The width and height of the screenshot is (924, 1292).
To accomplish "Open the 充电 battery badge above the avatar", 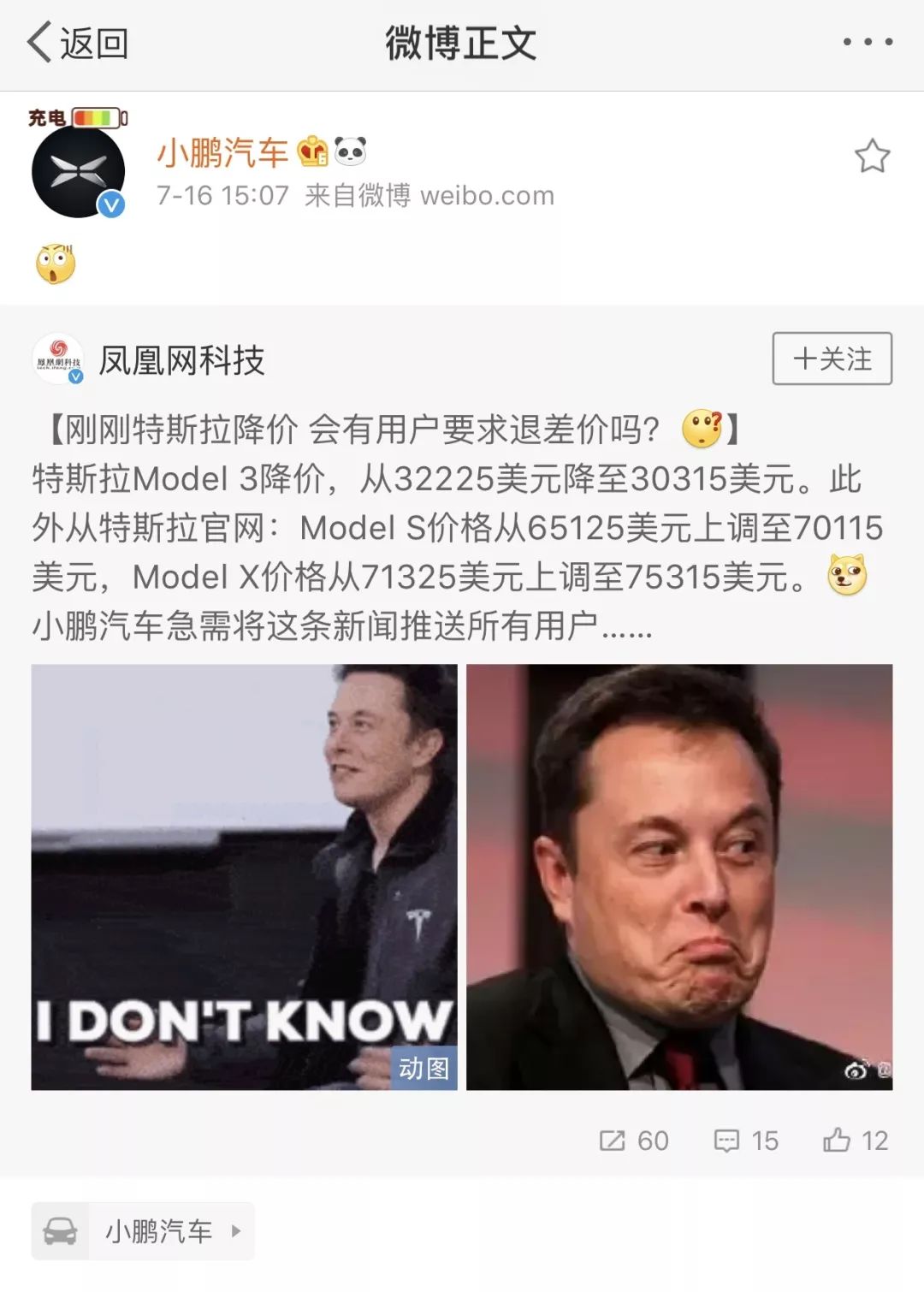I will tap(78, 117).
